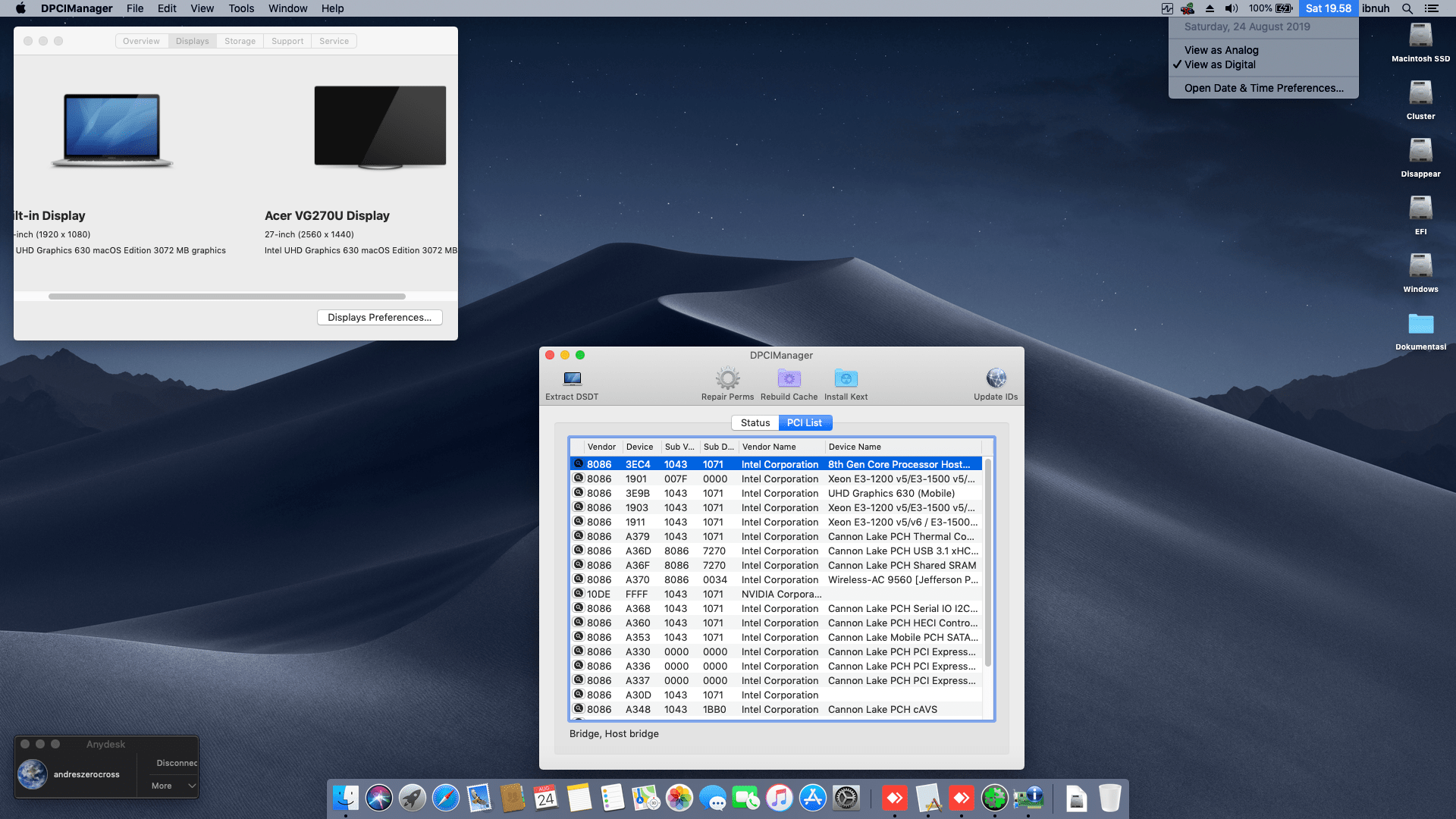Click the displays horizontal scrollbar
Image resolution: width=1456 pixels, height=819 pixels.
pyautogui.click(x=227, y=297)
